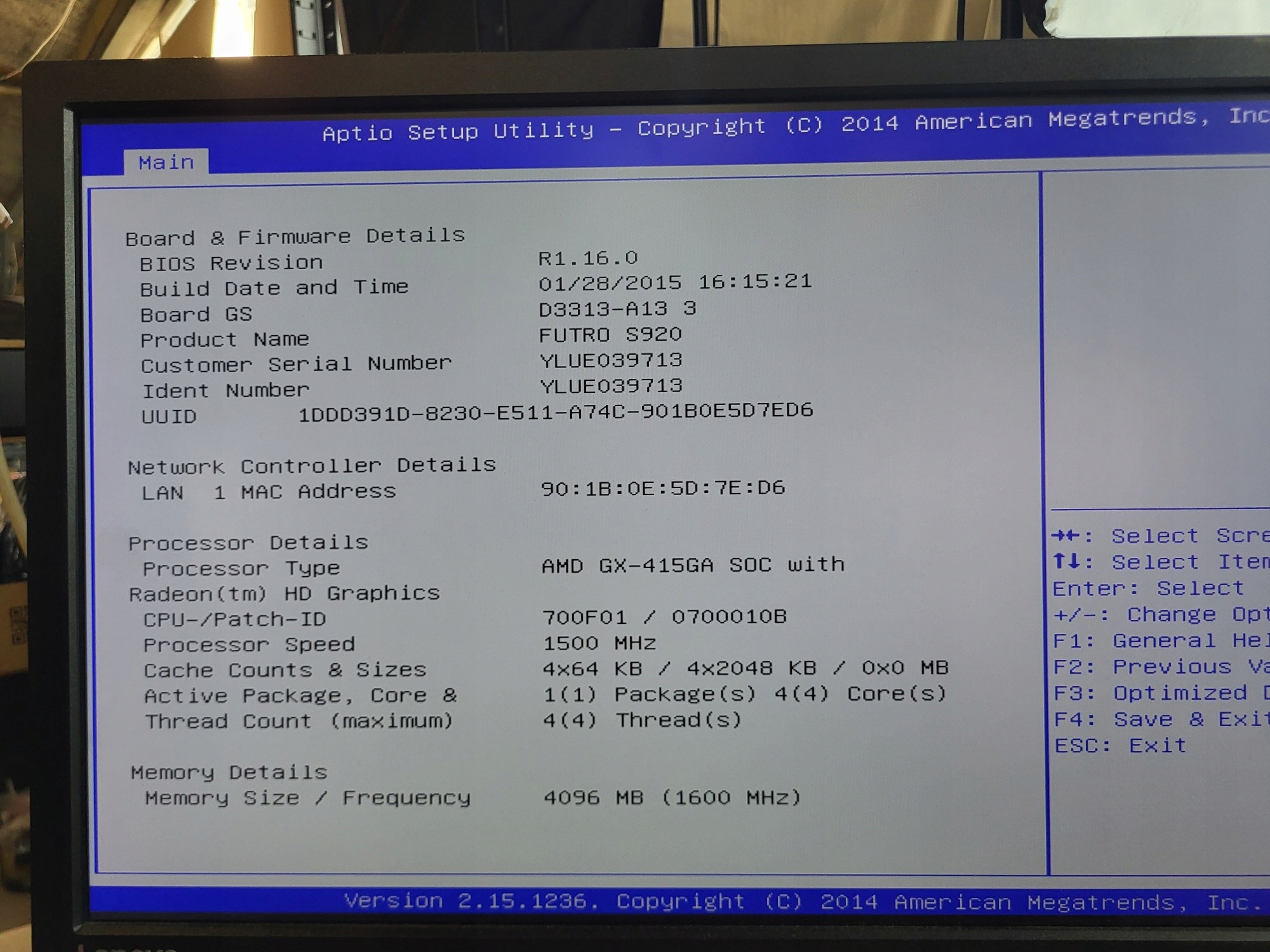1270x952 pixels.
Task: Click the Network Controller Details heading
Action: tap(312, 466)
